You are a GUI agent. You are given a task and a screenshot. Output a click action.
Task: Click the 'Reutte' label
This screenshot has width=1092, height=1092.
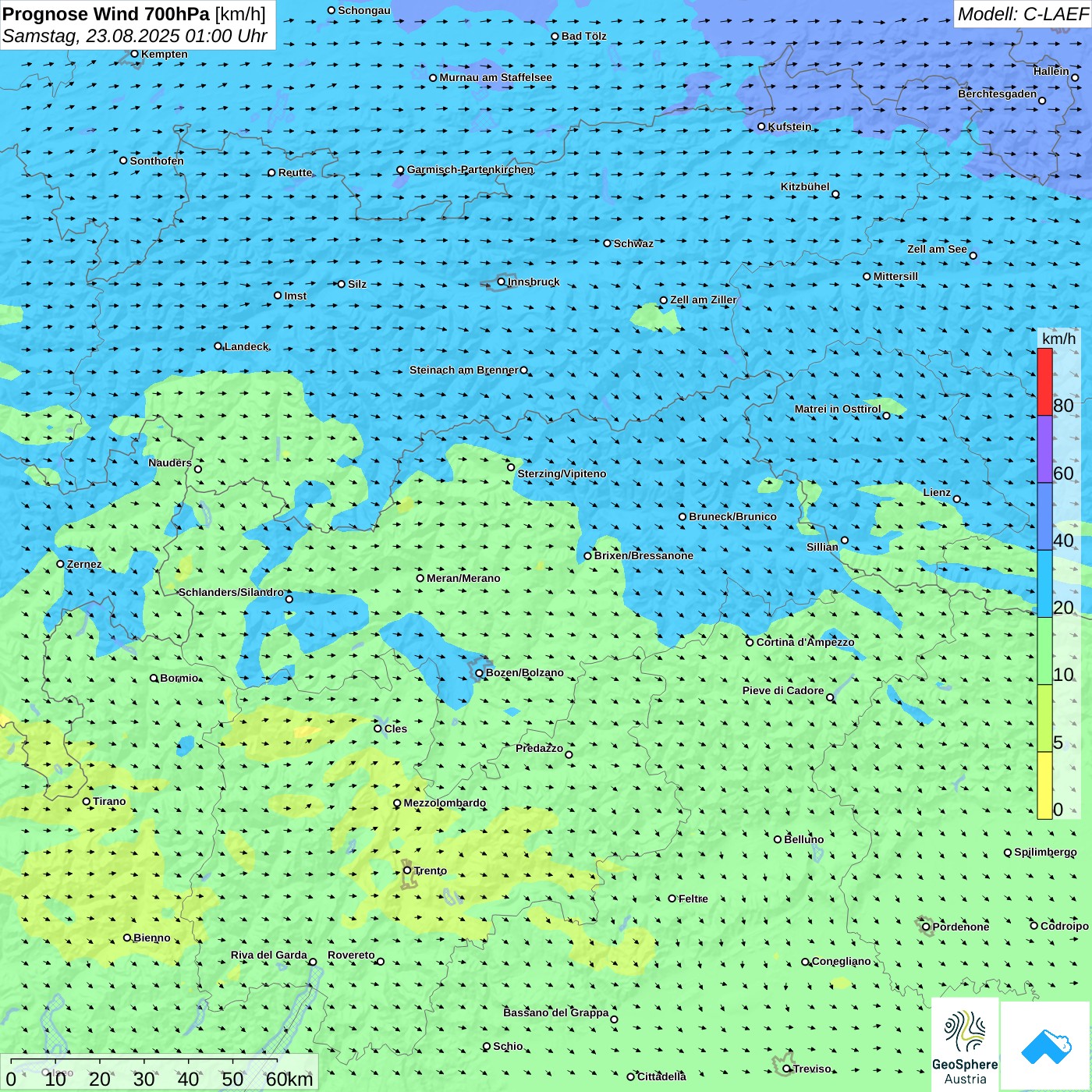tap(295, 172)
